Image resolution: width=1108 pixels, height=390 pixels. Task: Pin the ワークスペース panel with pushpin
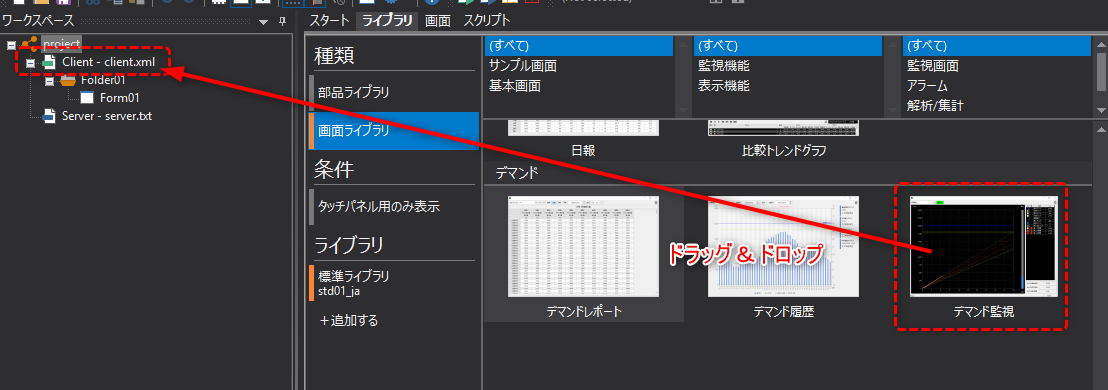(x=282, y=21)
